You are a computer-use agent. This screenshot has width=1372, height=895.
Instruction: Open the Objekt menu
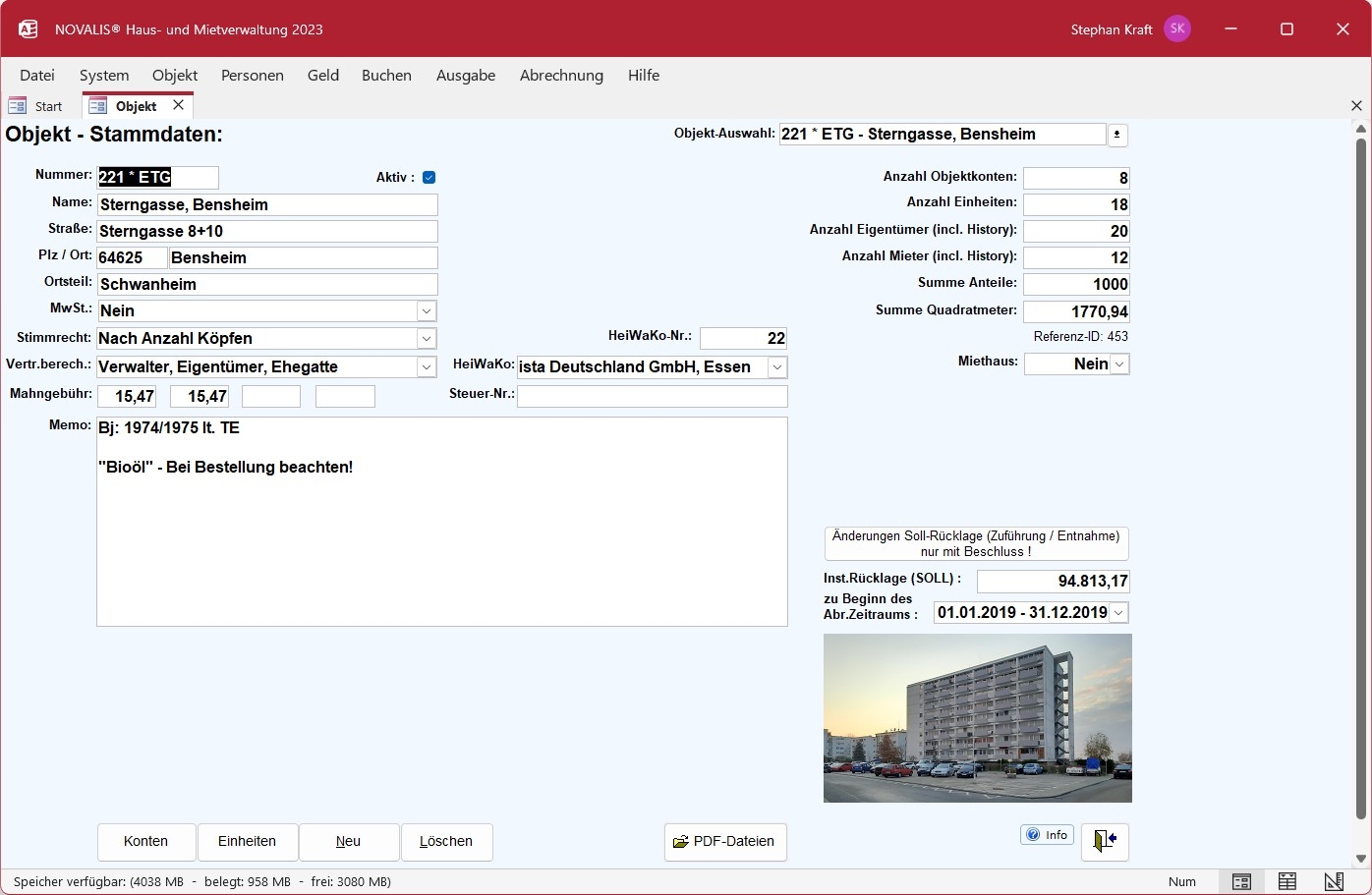pyautogui.click(x=175, y=75)
